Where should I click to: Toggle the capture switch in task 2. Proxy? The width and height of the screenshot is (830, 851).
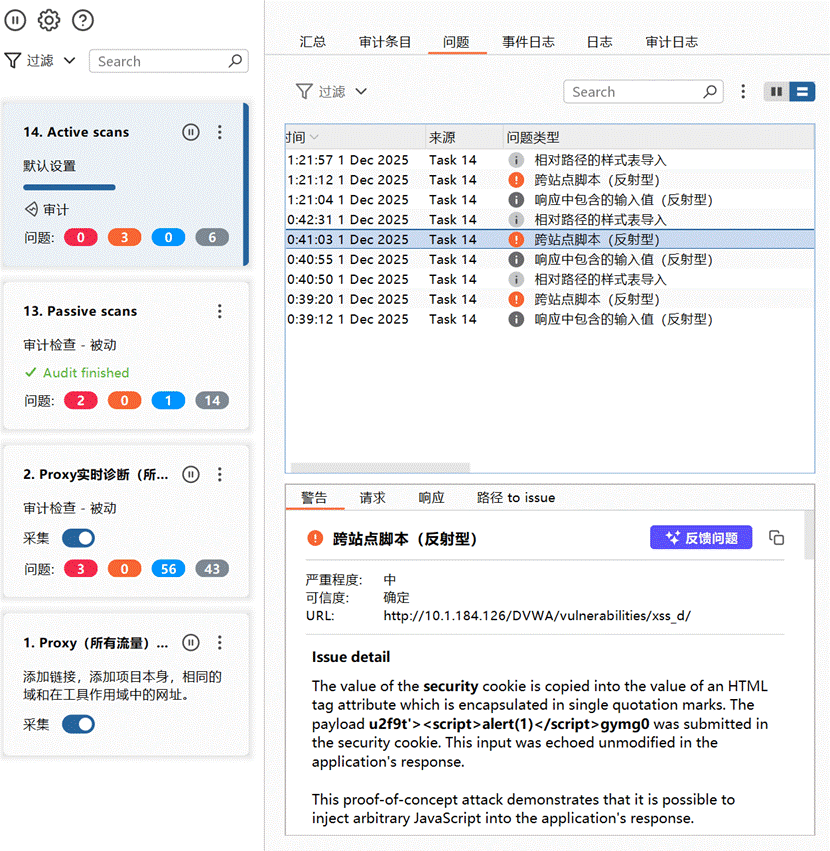point(78,538)
